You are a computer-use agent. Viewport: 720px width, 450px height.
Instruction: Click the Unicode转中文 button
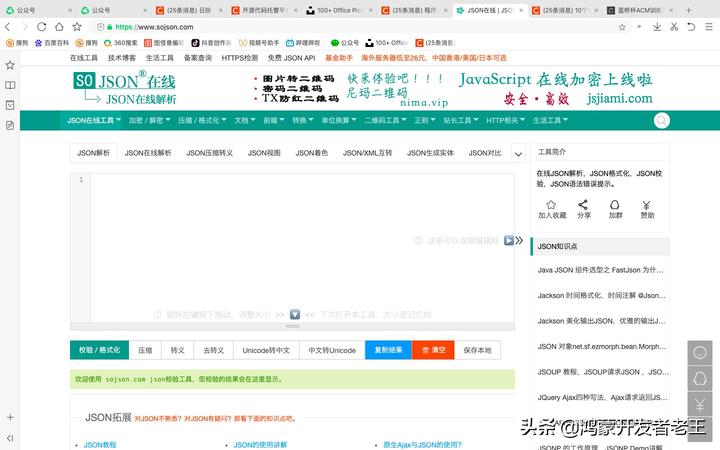pos(266,350)
